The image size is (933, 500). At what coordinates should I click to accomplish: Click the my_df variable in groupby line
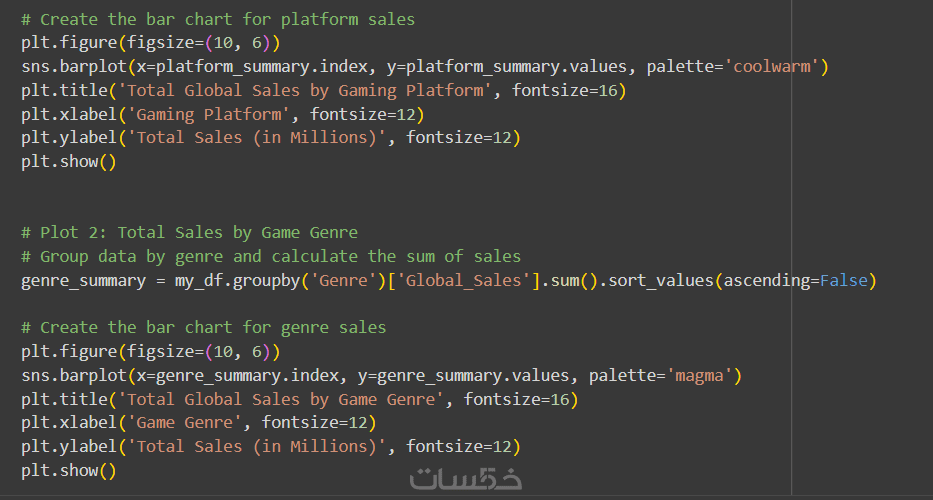click(199, 281)
